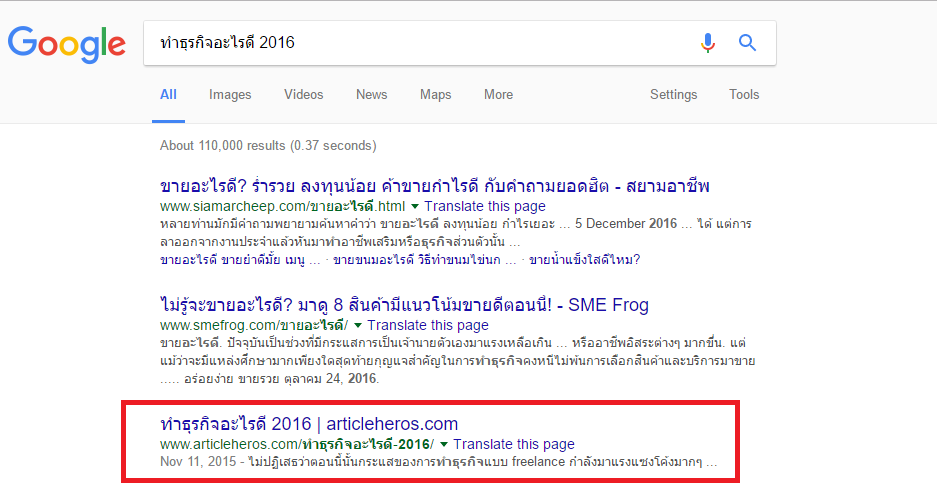937x492 pixels.
Task: Click the 'About 110,000 results' stats text
Action: tap(268, 146)
